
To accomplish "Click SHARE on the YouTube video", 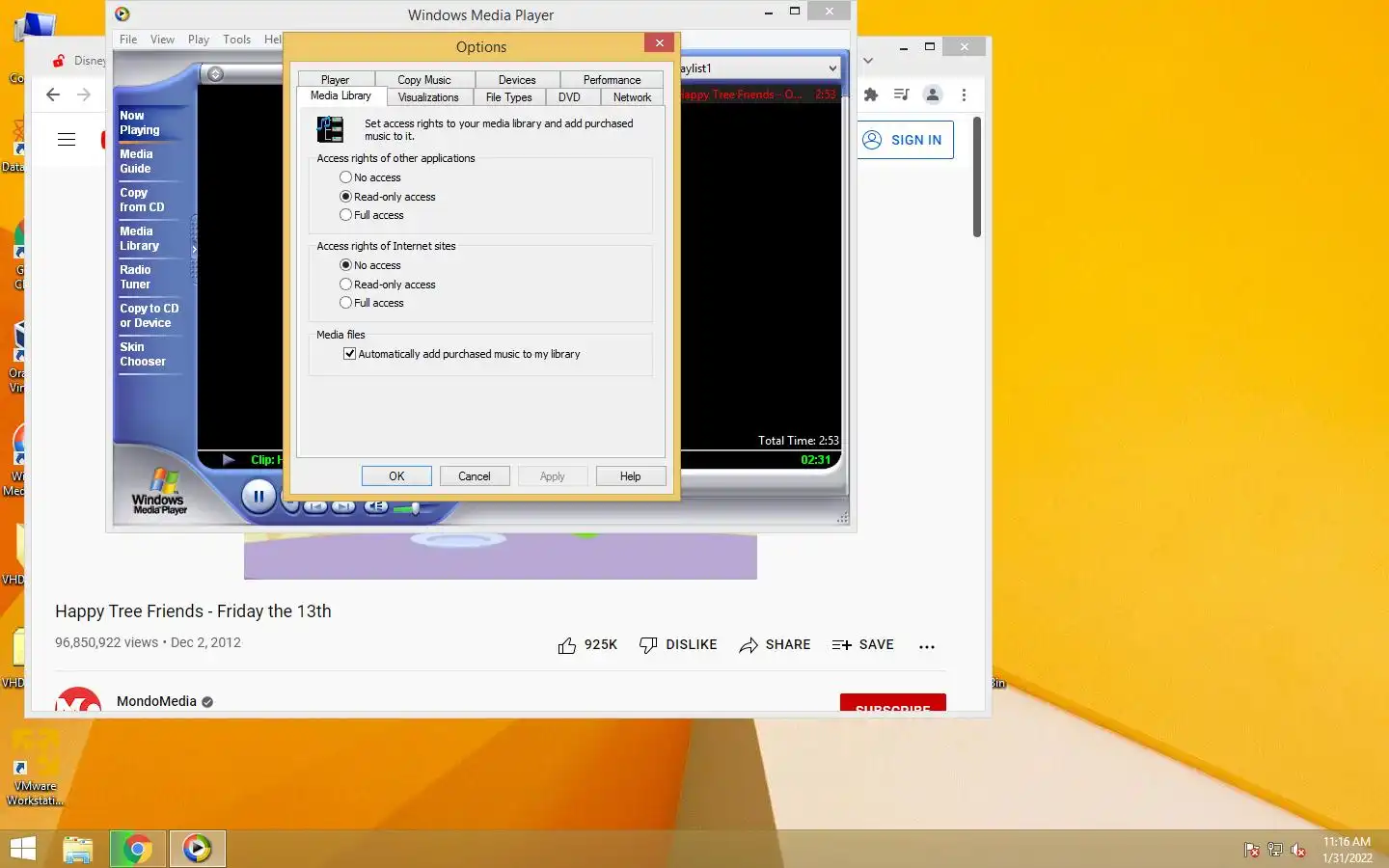I will (775, 645).
